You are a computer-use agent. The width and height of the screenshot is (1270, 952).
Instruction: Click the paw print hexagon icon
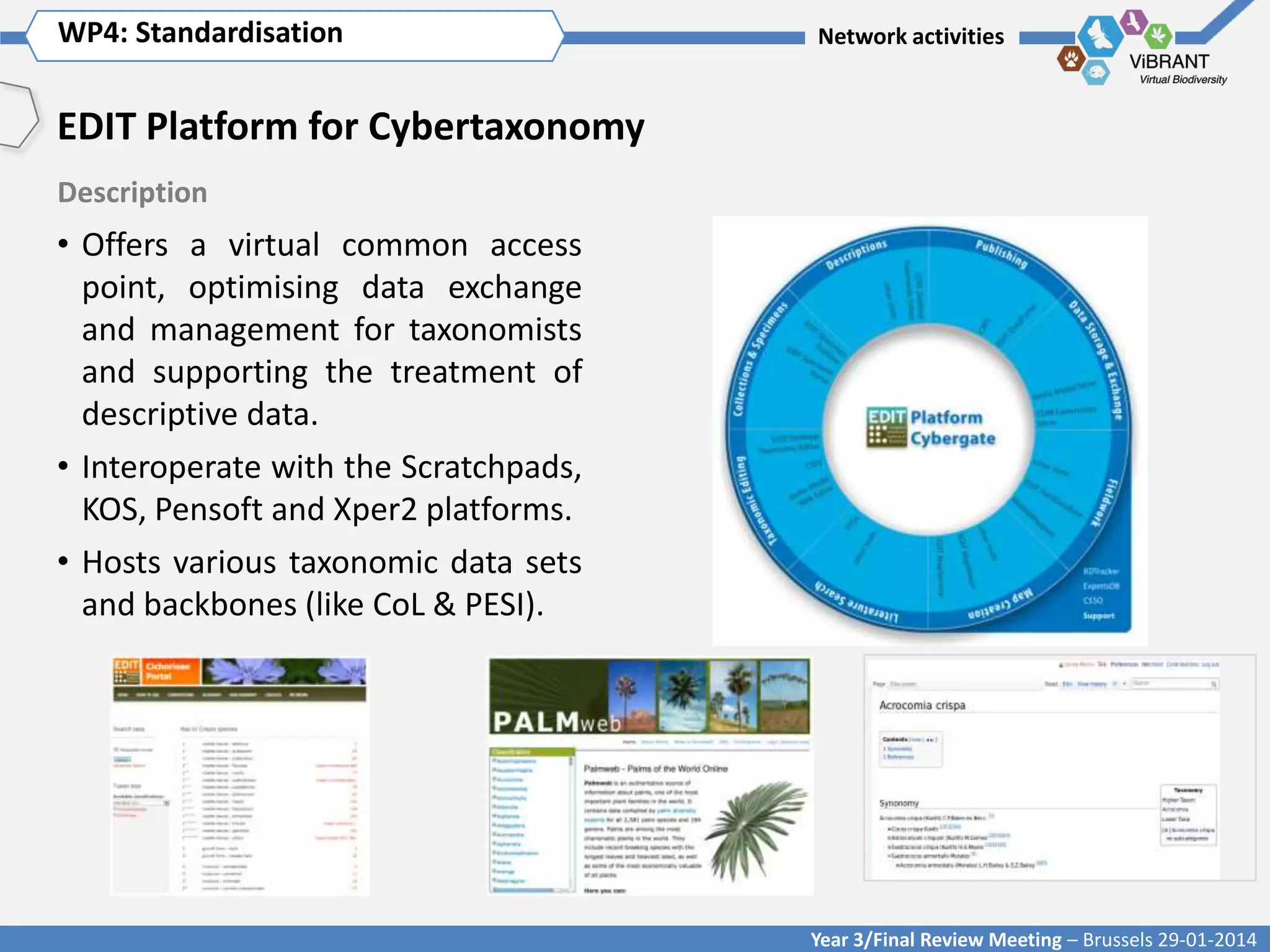point(1071,59)
